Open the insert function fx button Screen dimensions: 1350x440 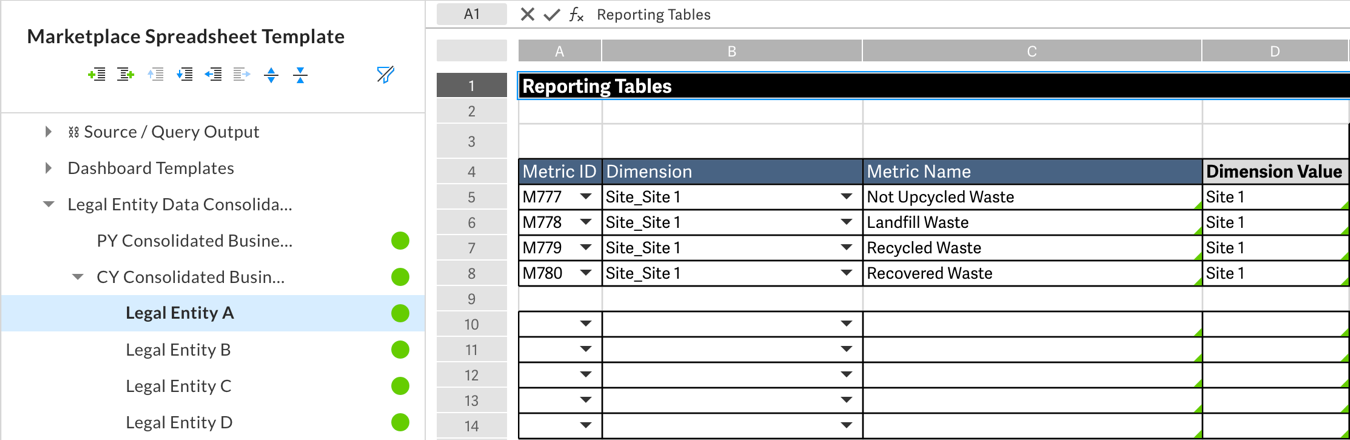[x=576, y=15]
